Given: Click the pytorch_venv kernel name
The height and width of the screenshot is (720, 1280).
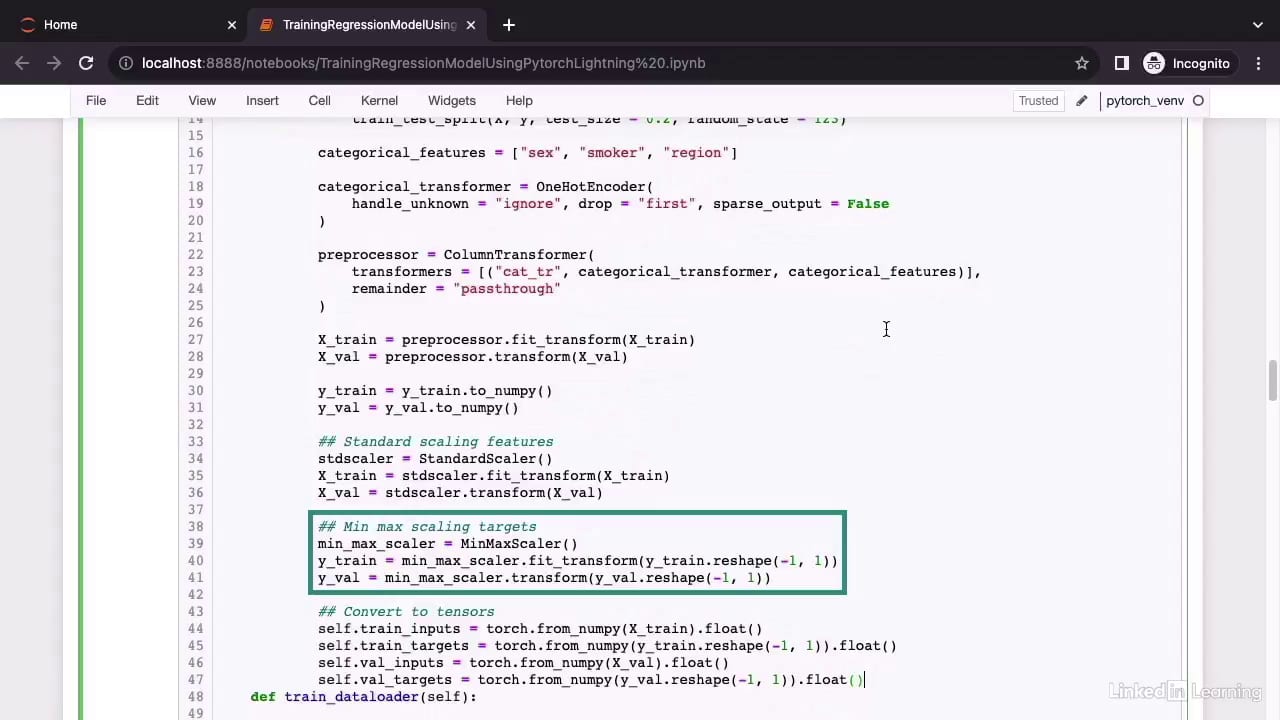Looking at the screenshot, I should pyautogui.click(x=1145, y=100).
